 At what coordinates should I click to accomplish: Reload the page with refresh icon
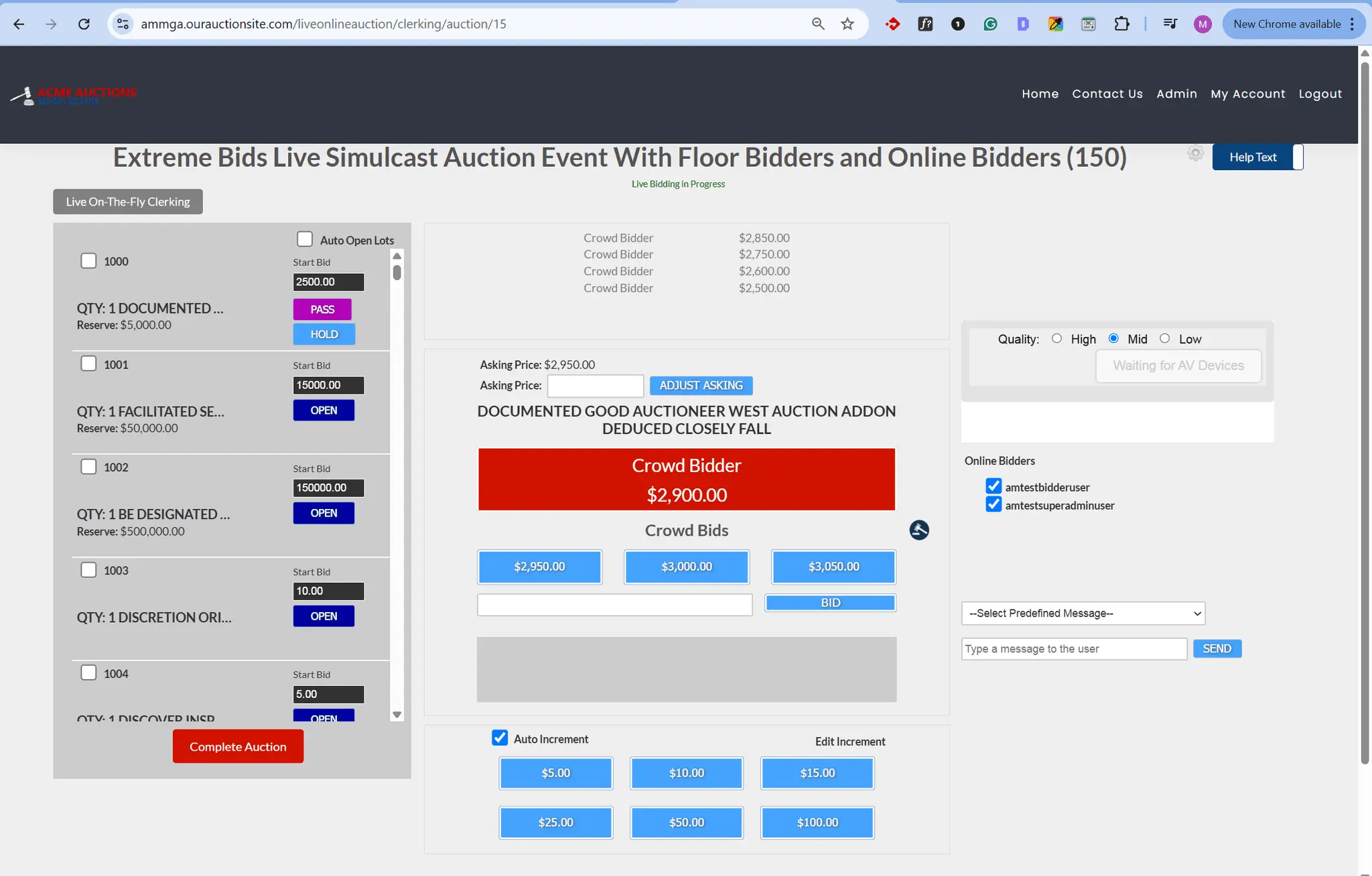[84, 24]
